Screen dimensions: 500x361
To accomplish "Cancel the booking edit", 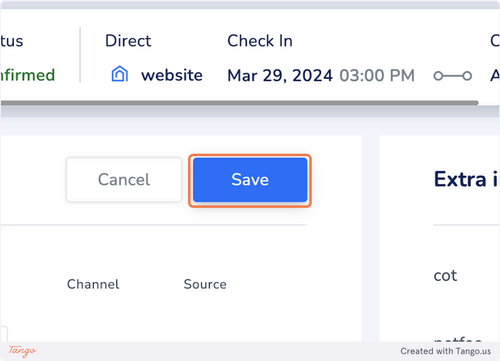I will coord(124,180).
